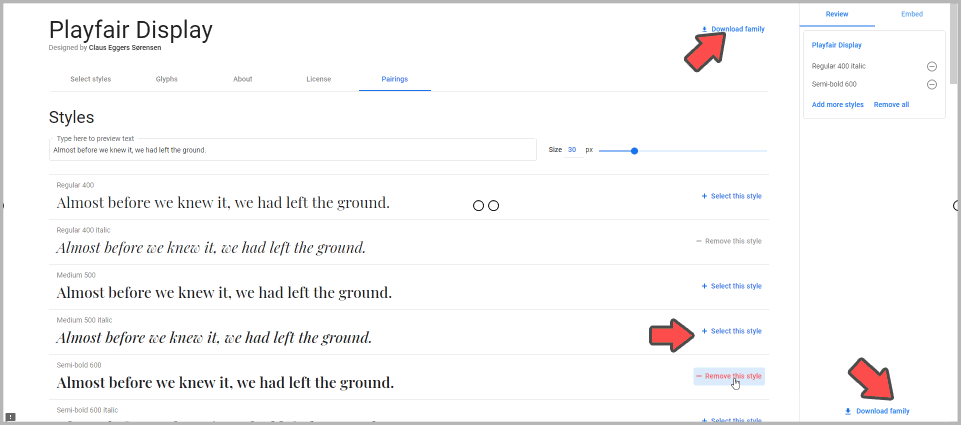961x425 pixels.
Task: Switch to the Glyphs tab
Action: [x=167, y=79]
